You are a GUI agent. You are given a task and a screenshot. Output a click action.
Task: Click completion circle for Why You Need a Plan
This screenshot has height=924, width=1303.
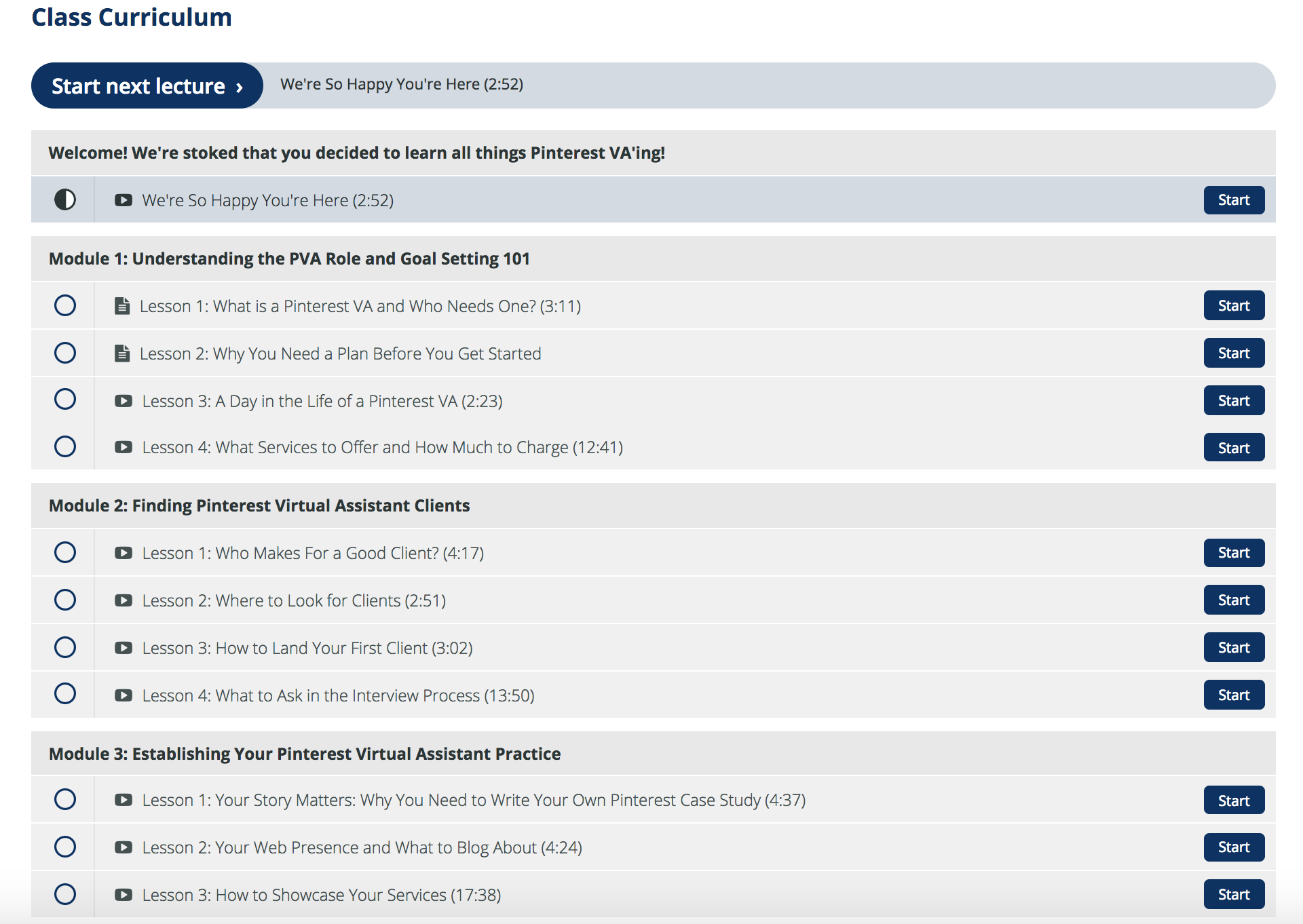coord(65,353)
